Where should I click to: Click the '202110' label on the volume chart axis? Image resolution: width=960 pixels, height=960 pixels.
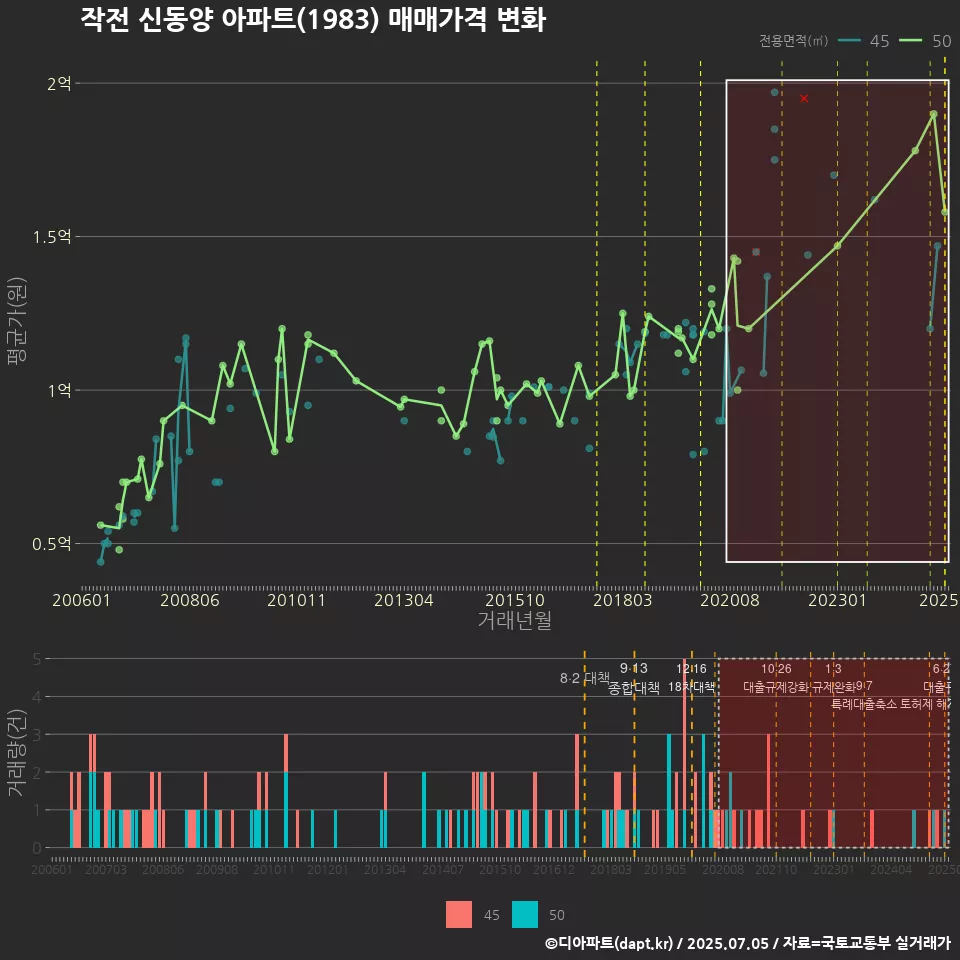click(776, 869)
